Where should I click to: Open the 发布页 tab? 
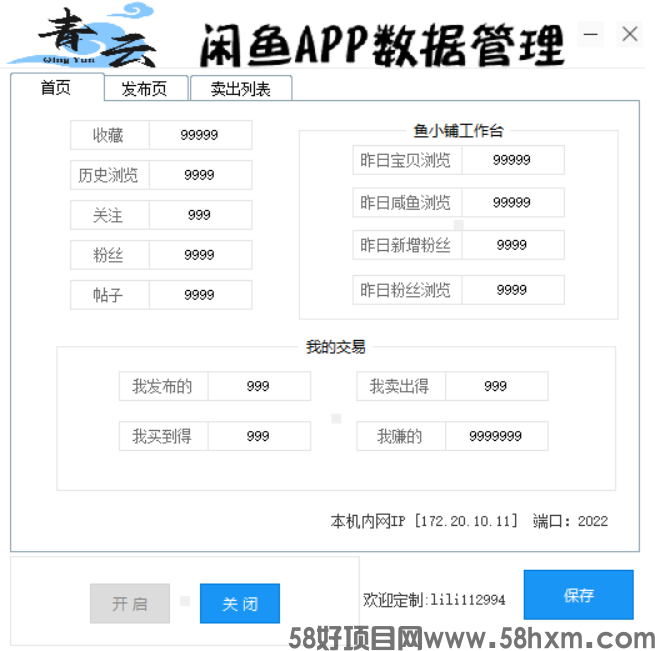click(x=146, y=89)
